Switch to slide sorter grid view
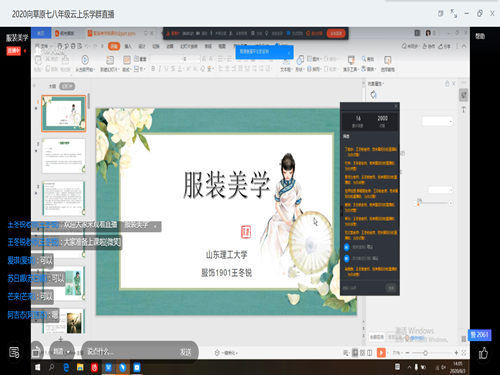500x375 pixels. (x=362, y=353)
